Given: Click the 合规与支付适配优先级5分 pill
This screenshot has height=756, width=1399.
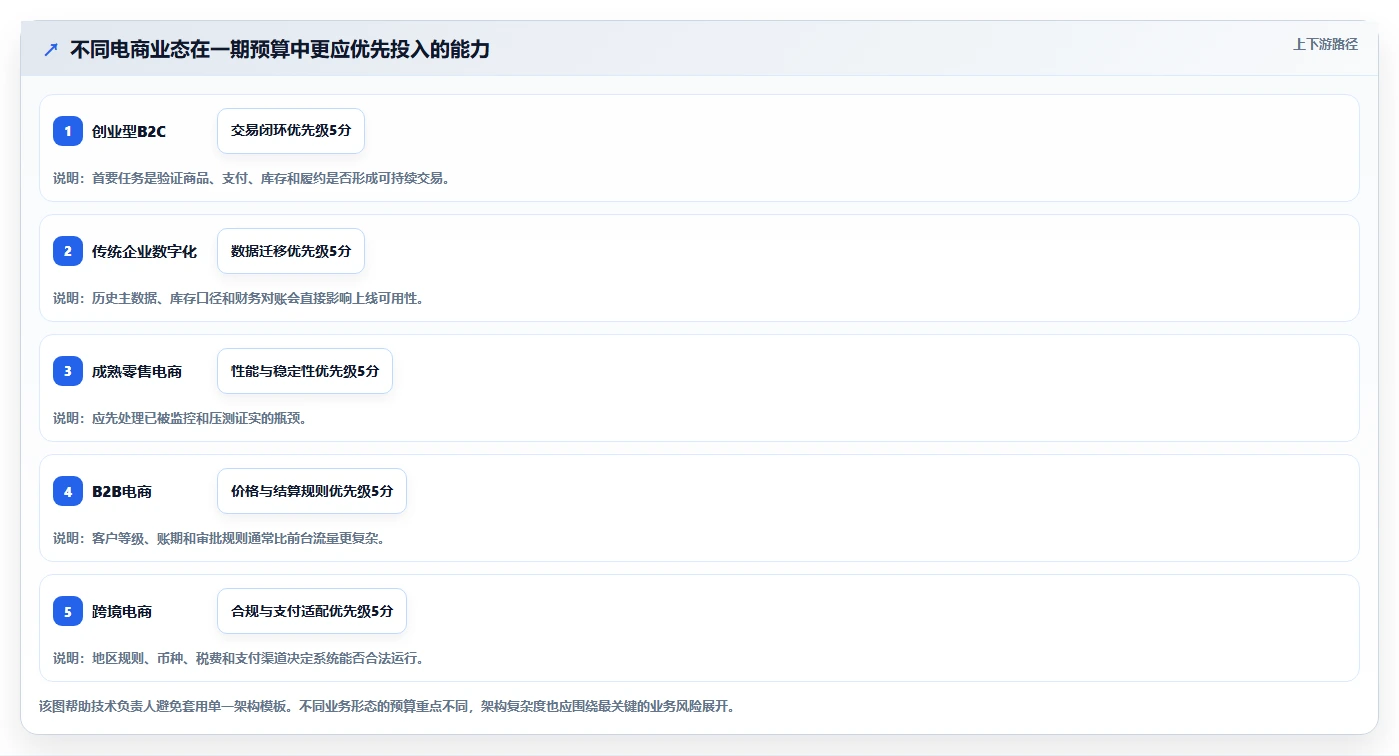Looking at the screenshot, I should tap(312, 611).
